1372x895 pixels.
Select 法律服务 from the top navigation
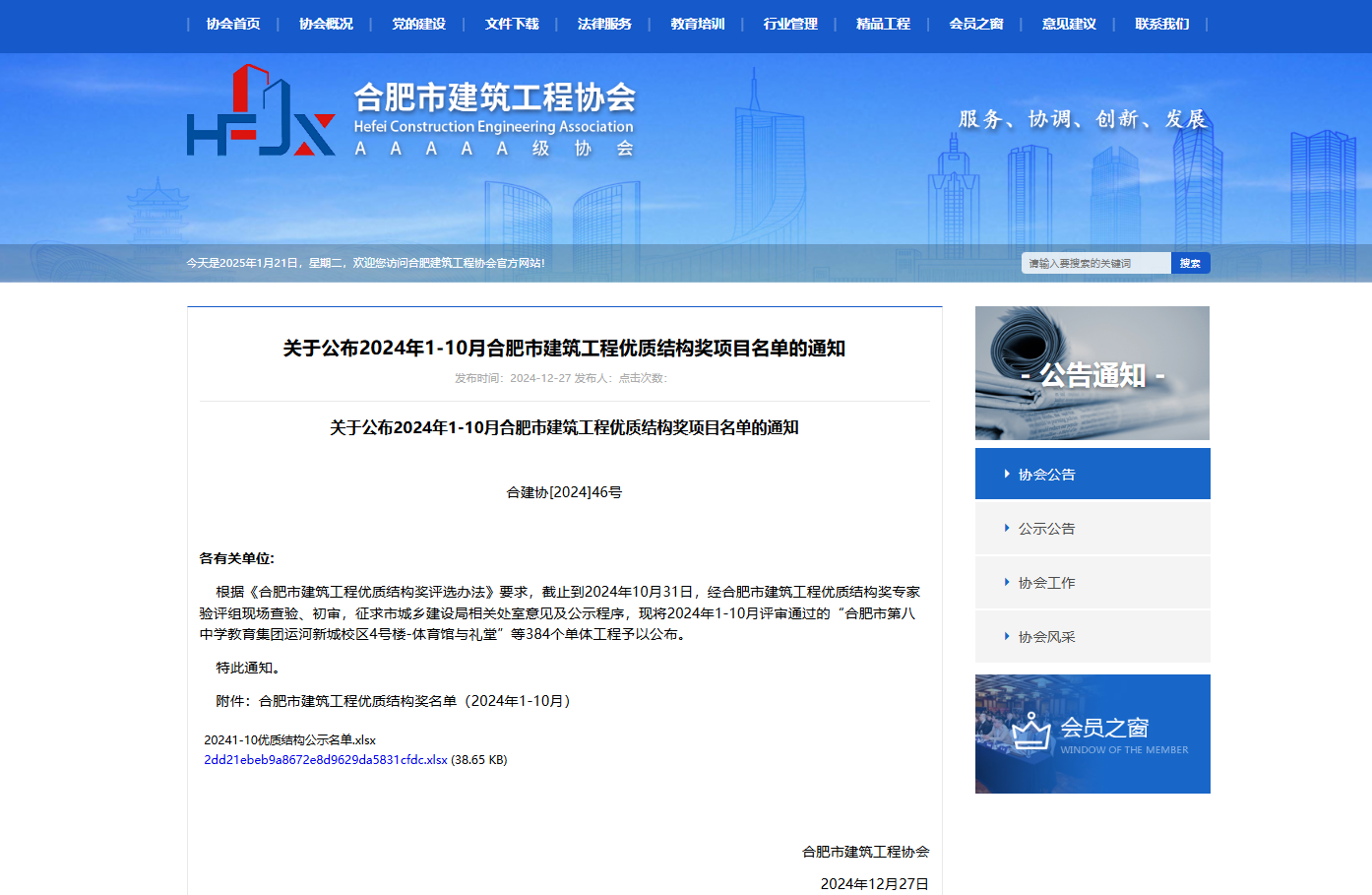(604, 24)
